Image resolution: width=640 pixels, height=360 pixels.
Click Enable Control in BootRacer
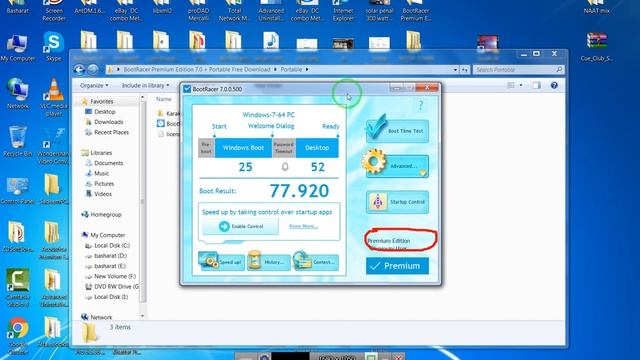(x=241, y=226)
